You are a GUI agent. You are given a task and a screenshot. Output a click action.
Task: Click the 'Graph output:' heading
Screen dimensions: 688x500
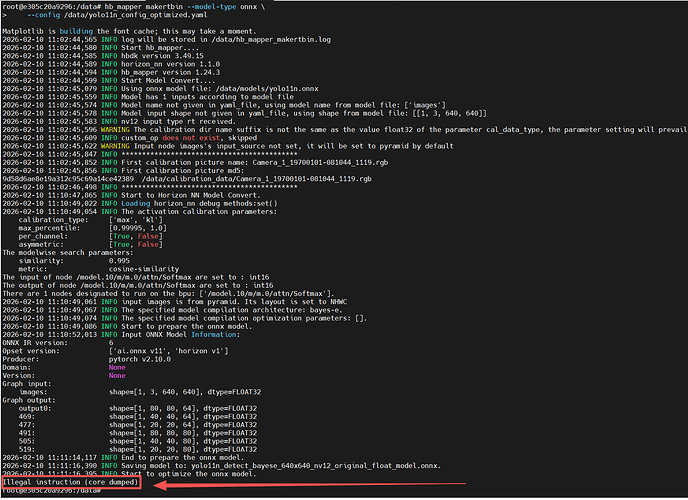tap(29, 400)
